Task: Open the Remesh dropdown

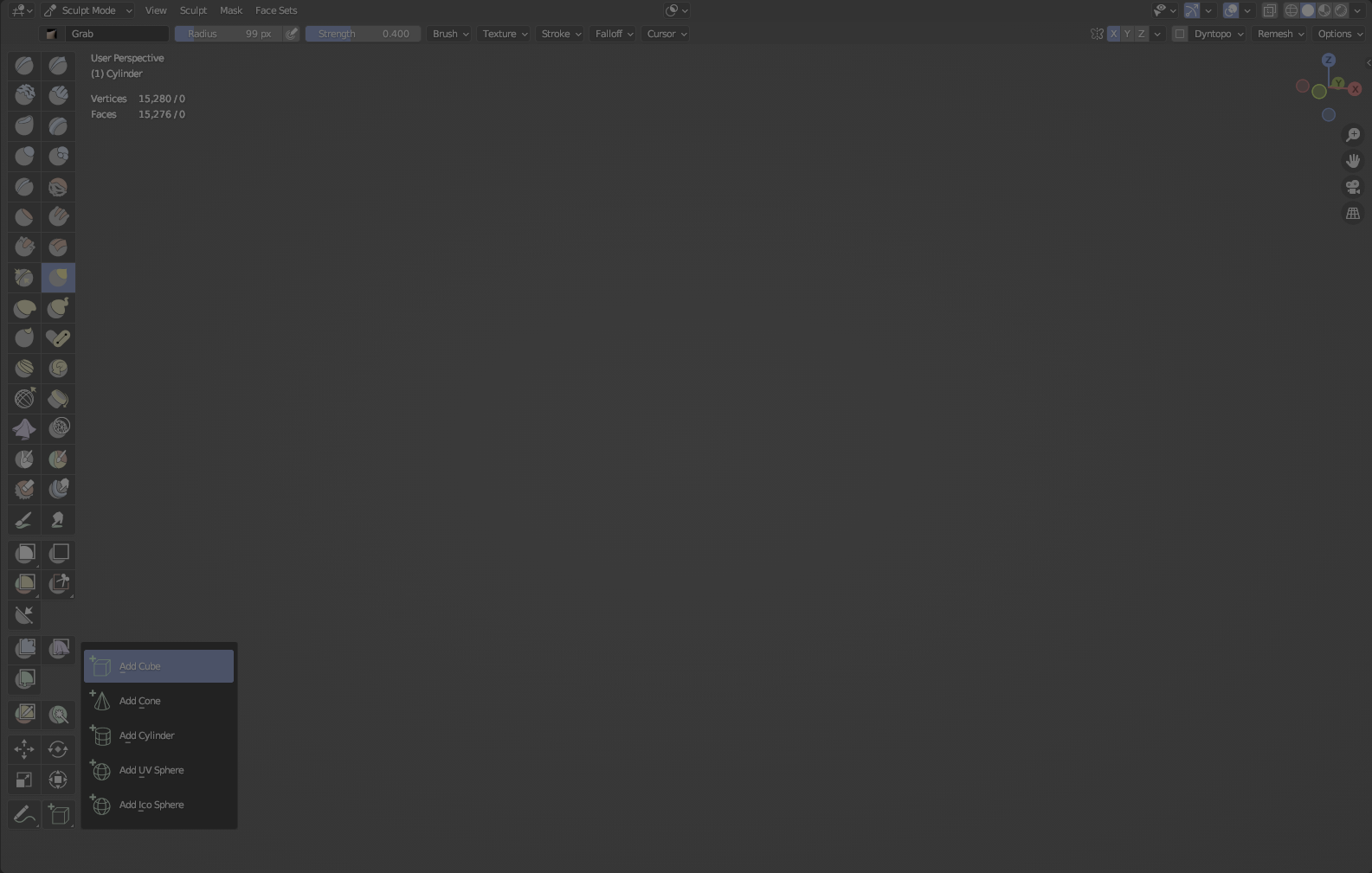Action: tap(1280, 34)
